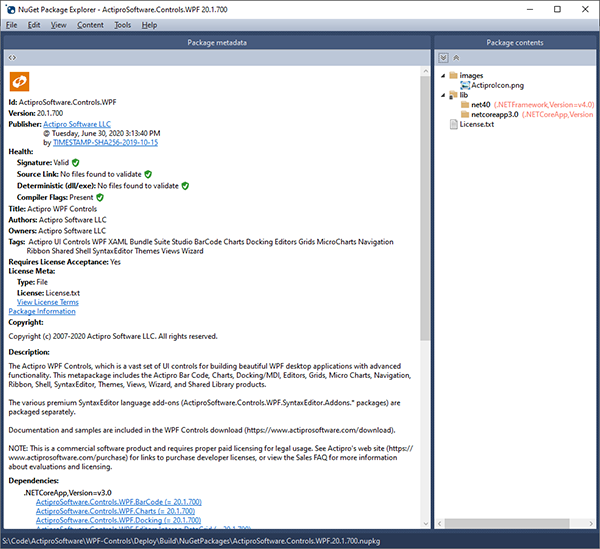
Task: Select the License.txt tree item
Action: (x=477, y=124)
